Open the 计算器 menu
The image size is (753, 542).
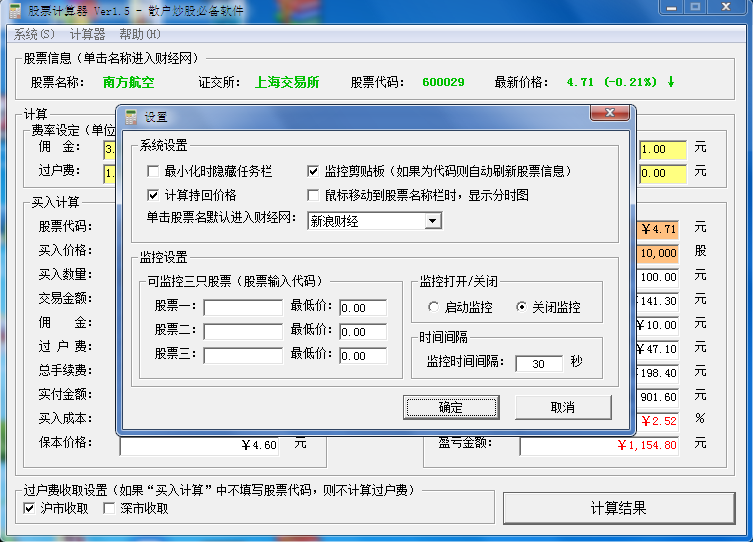coord(87,34)
